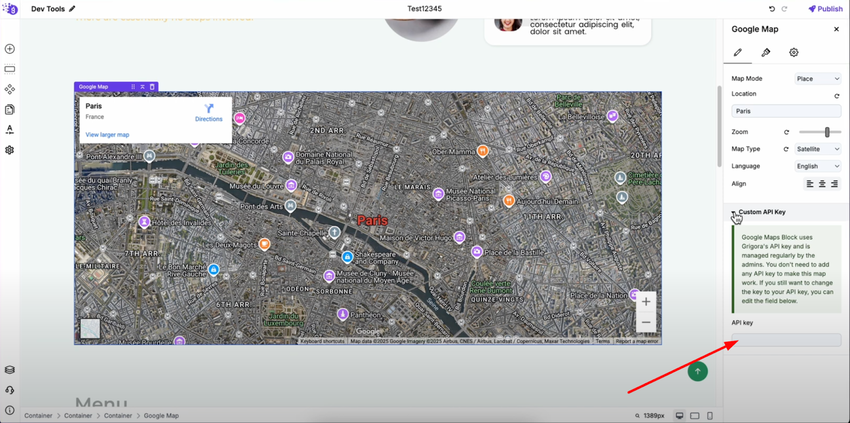Open the support headset icon
This screenshot has height=423, width=850.
coord(9,390)
